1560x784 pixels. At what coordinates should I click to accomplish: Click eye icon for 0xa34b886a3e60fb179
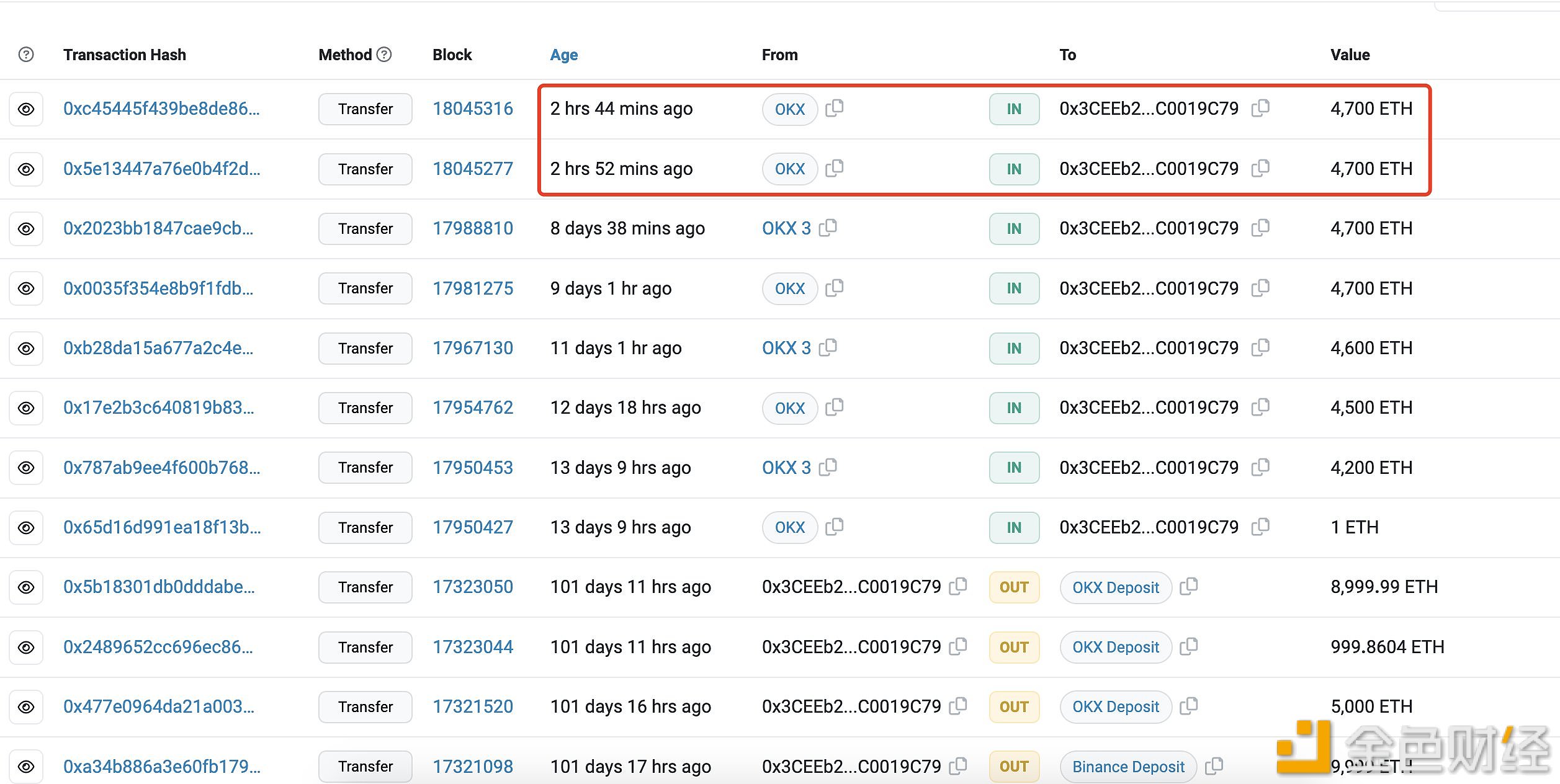point(26,767)
